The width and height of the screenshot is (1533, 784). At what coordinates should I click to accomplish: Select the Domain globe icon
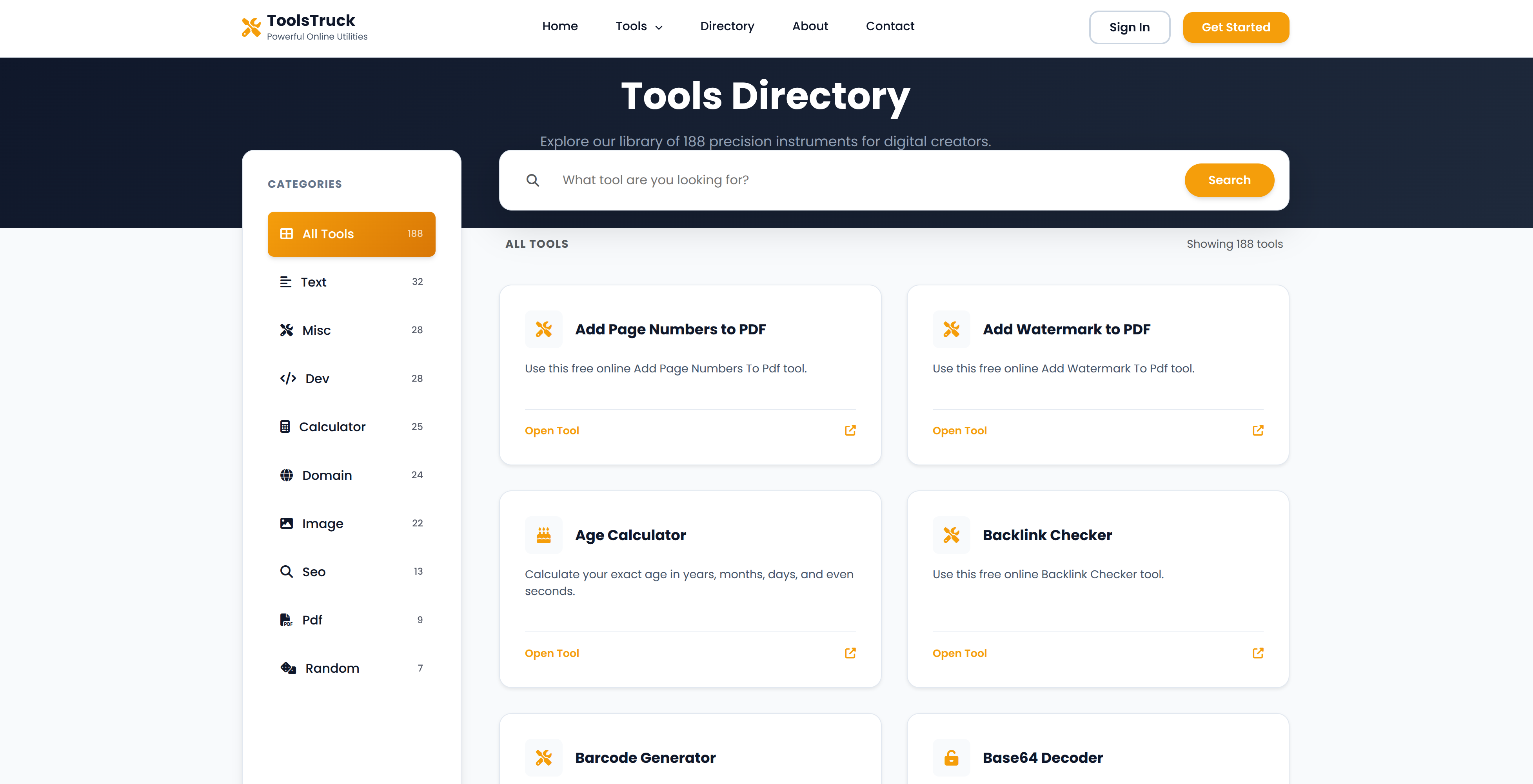(286, 475)
